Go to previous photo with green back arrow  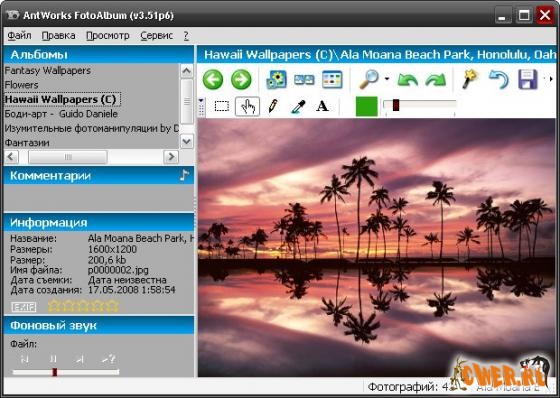point(213,79)
